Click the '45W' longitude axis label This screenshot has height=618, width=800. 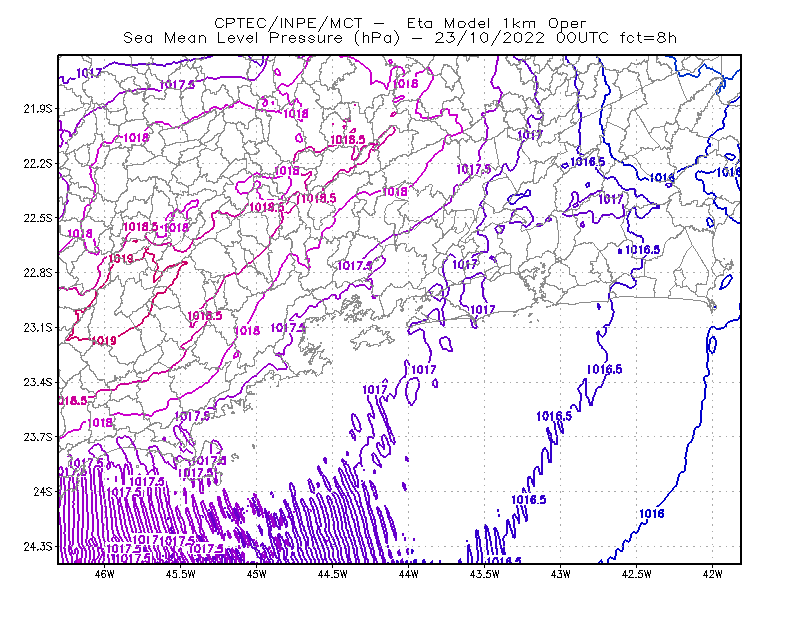pos(257,574)
